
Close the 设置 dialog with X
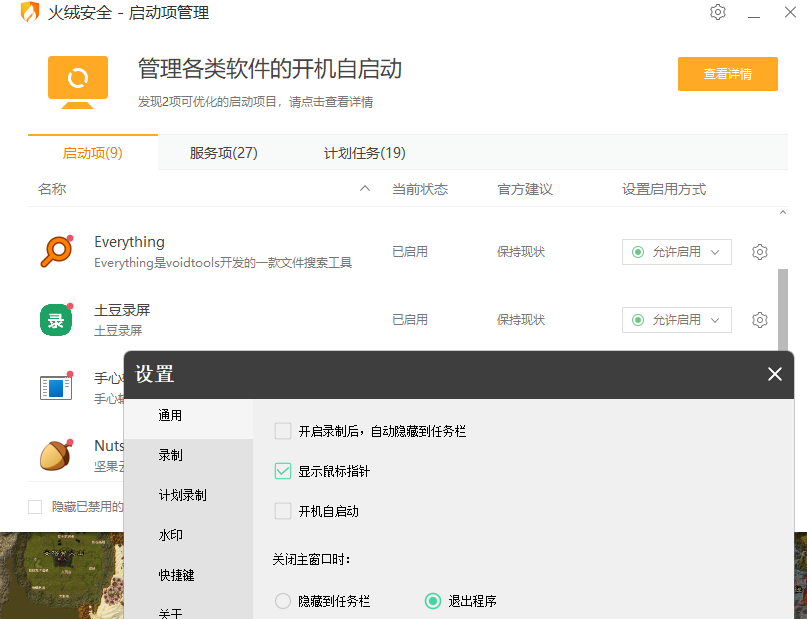774,374
